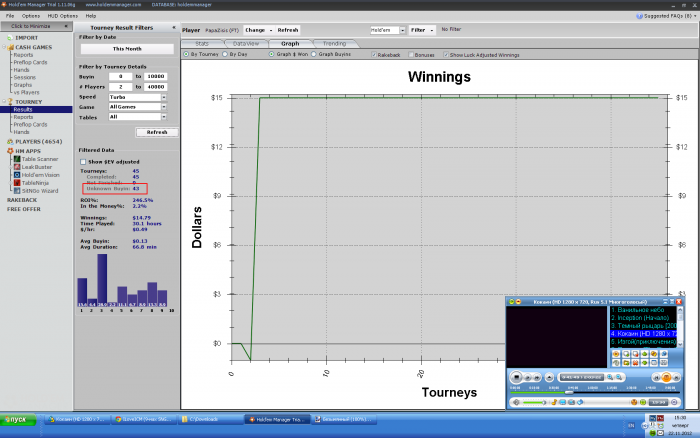
Task: Open the FREE OFFER link in sidebar
Action: coord(24,209)
